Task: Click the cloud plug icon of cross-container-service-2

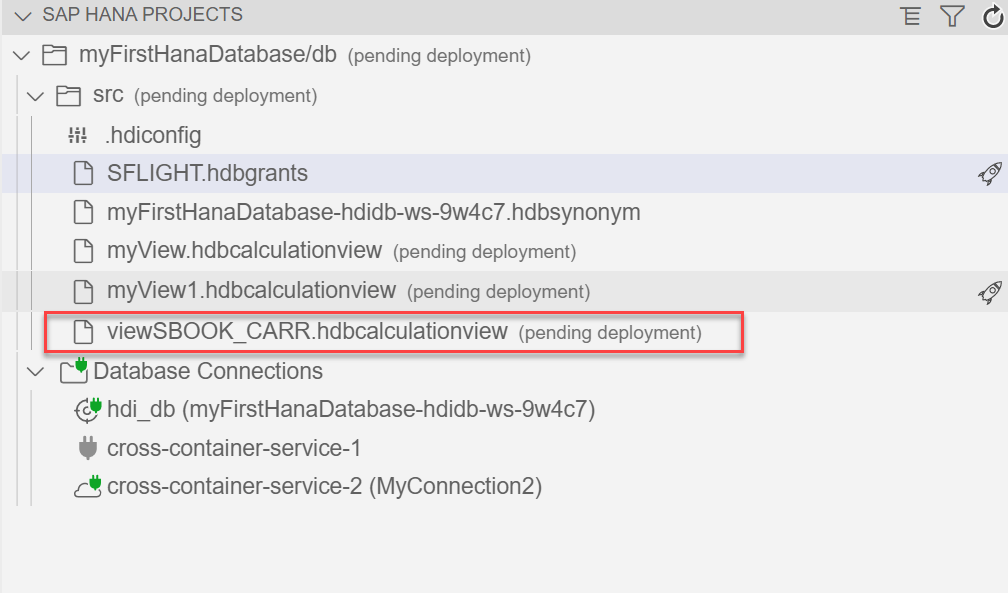Action: tap(88, 487)
